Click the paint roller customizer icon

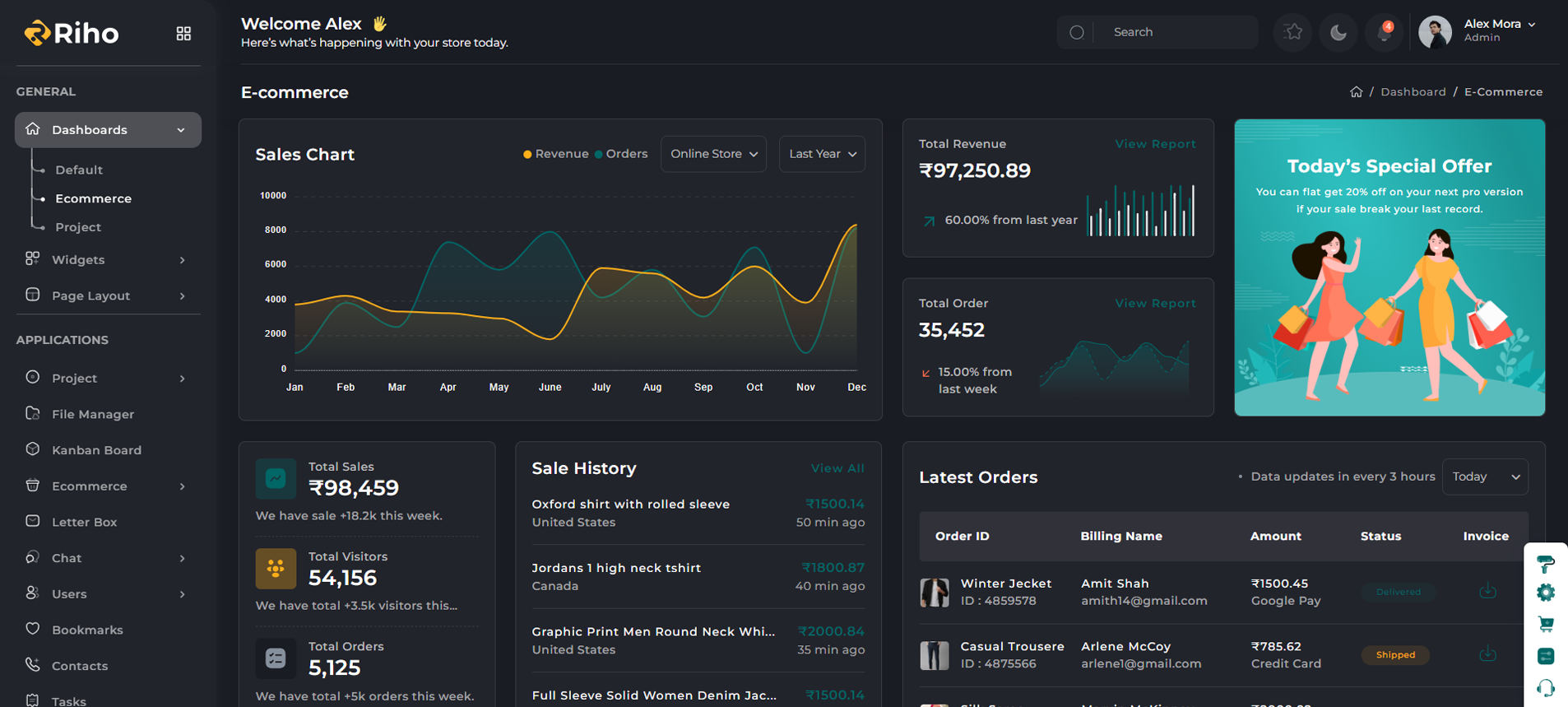point(1545,564)
